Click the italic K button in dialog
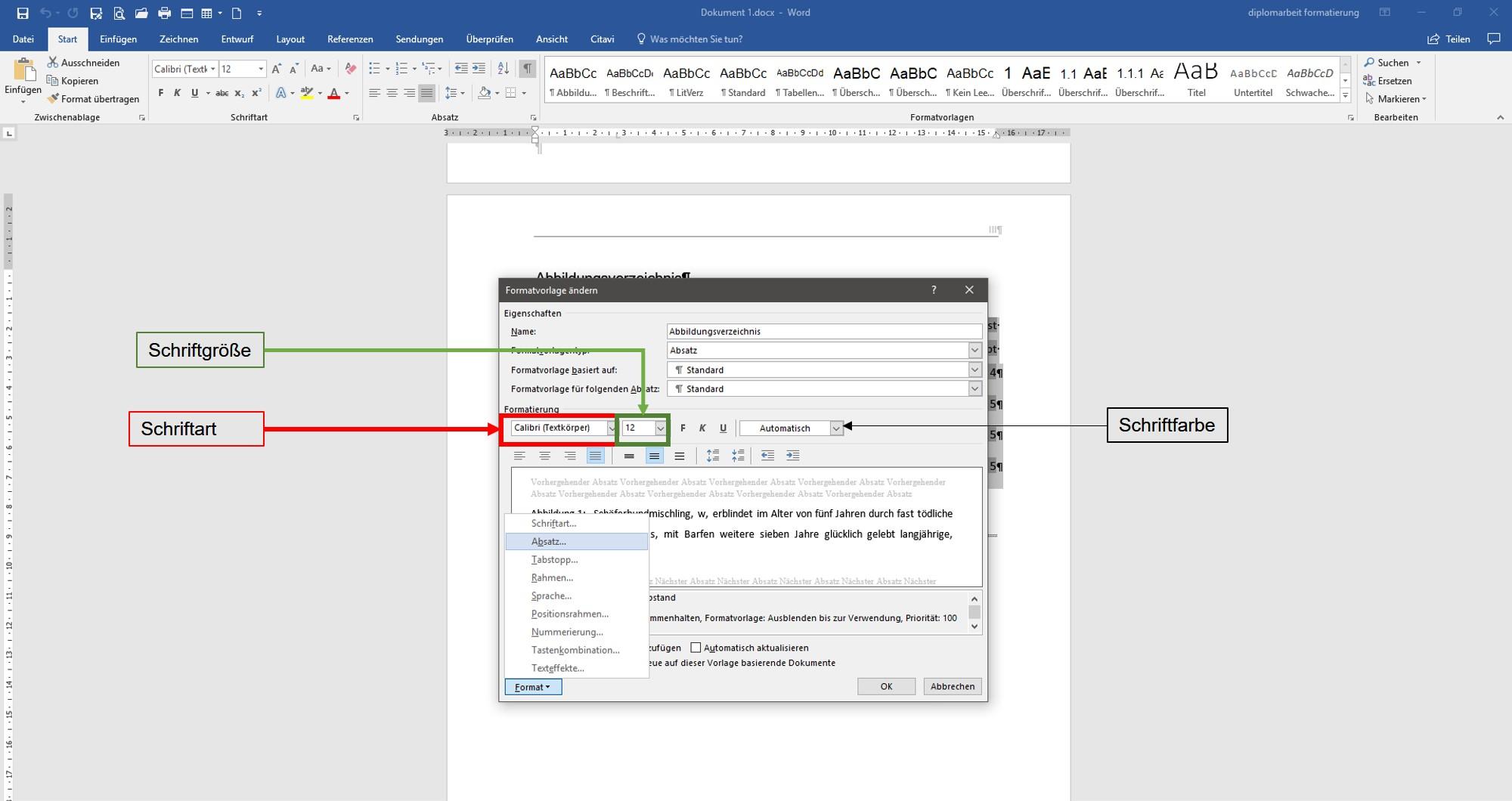Viewport: 1512px width, 801px height. pyautogui.click(x=702, y=428)
